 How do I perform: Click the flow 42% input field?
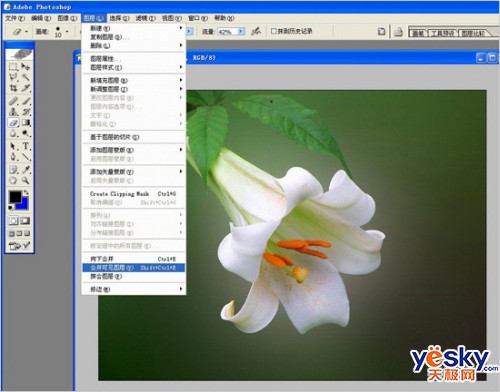(227, 32)
